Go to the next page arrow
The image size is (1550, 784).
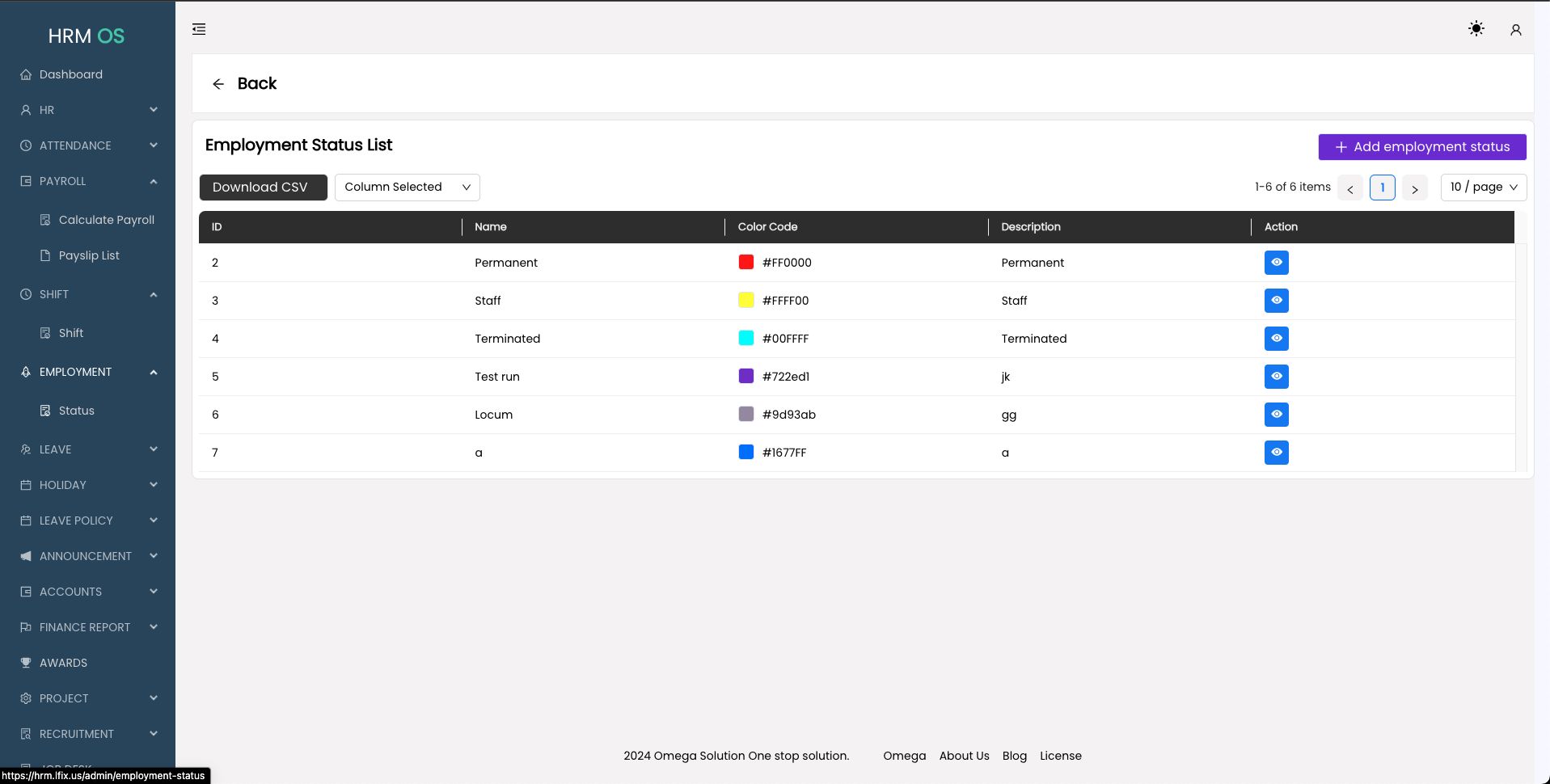click(x=1415, y=188)
